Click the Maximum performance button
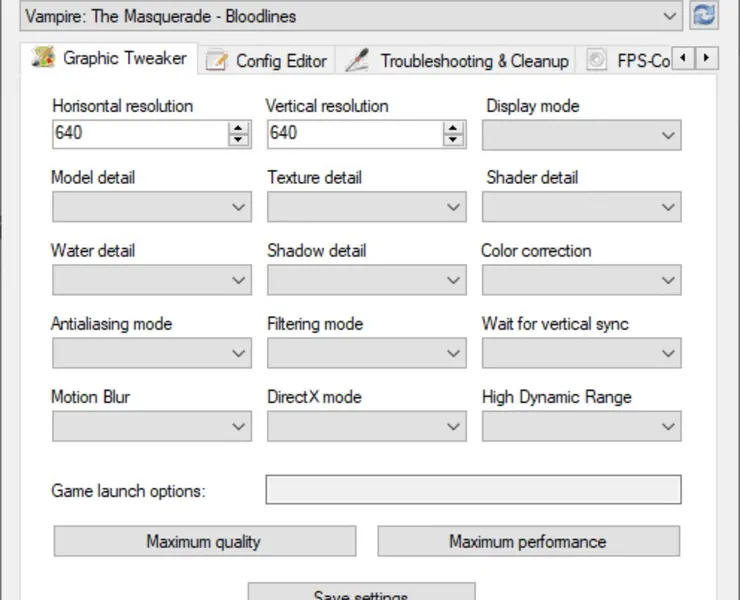The height and width of the screenshot is (600, 740). click(x=529, y=541)
